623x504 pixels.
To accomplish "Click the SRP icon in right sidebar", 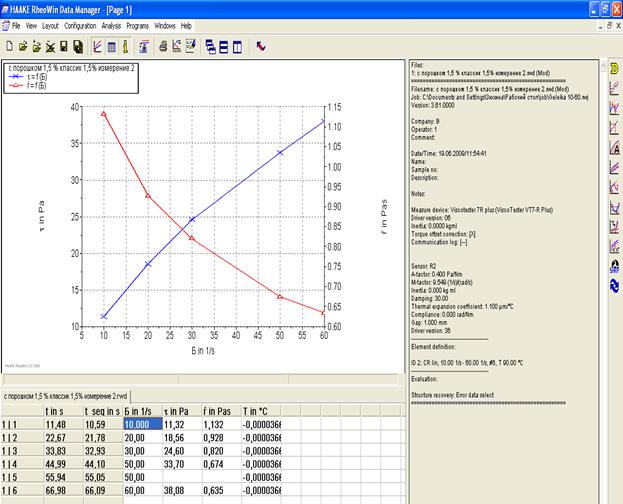I will [615, 266].
